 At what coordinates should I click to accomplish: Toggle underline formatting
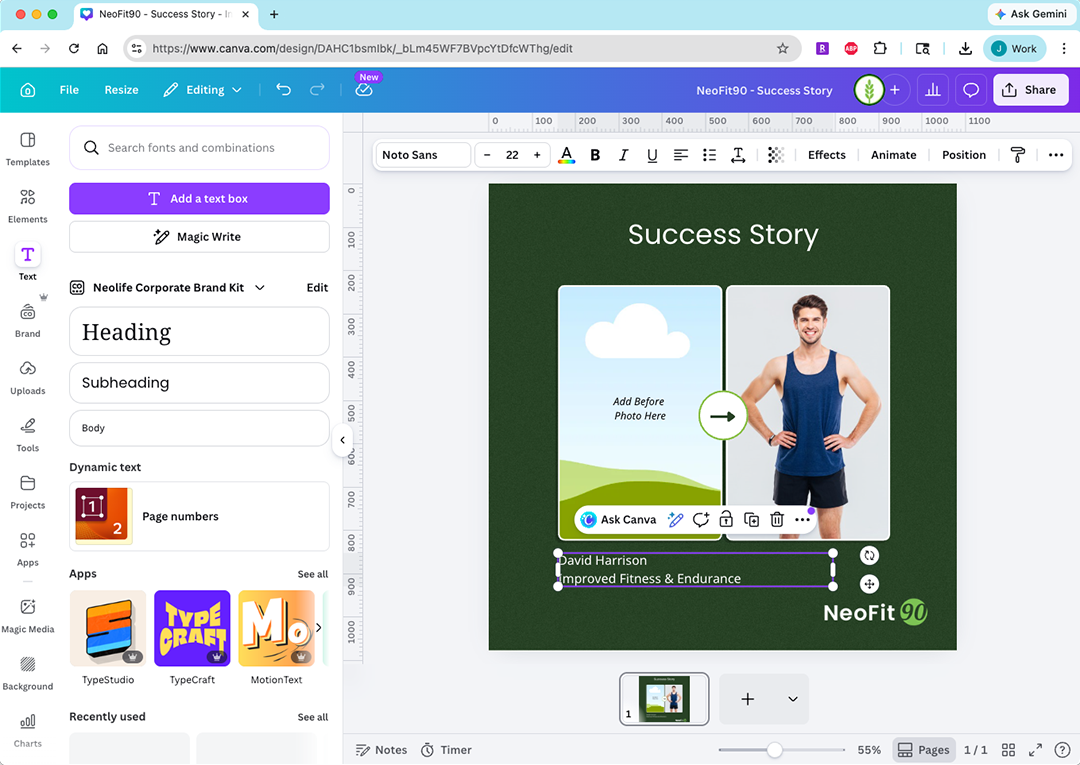pos(652,155)
